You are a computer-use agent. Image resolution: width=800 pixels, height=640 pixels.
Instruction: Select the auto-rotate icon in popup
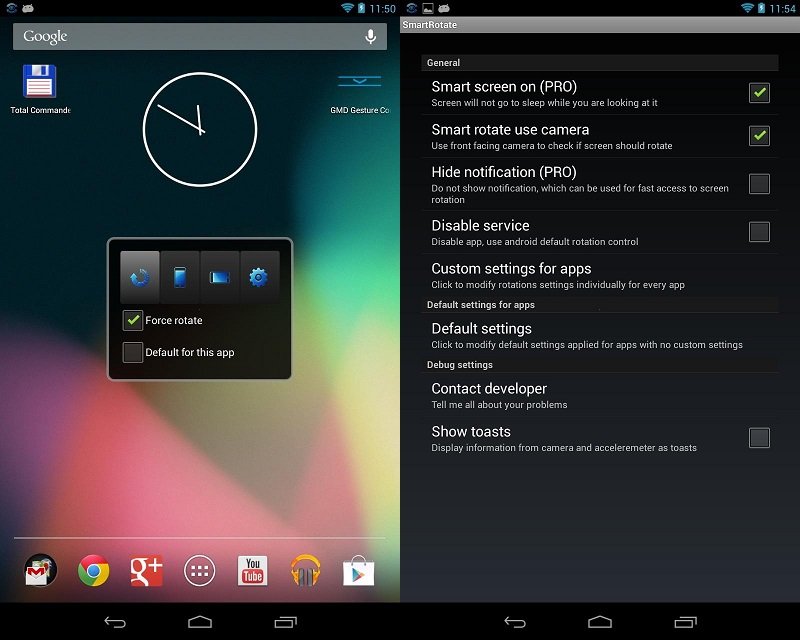[140, 277]
